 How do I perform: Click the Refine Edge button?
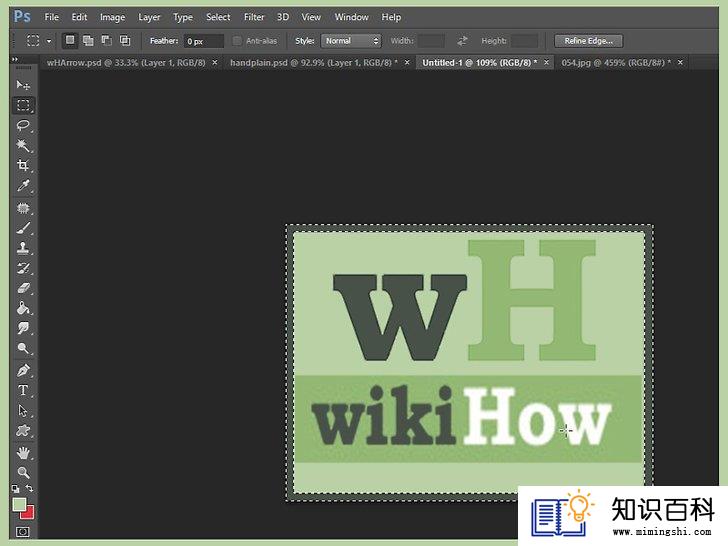[588, 41]
